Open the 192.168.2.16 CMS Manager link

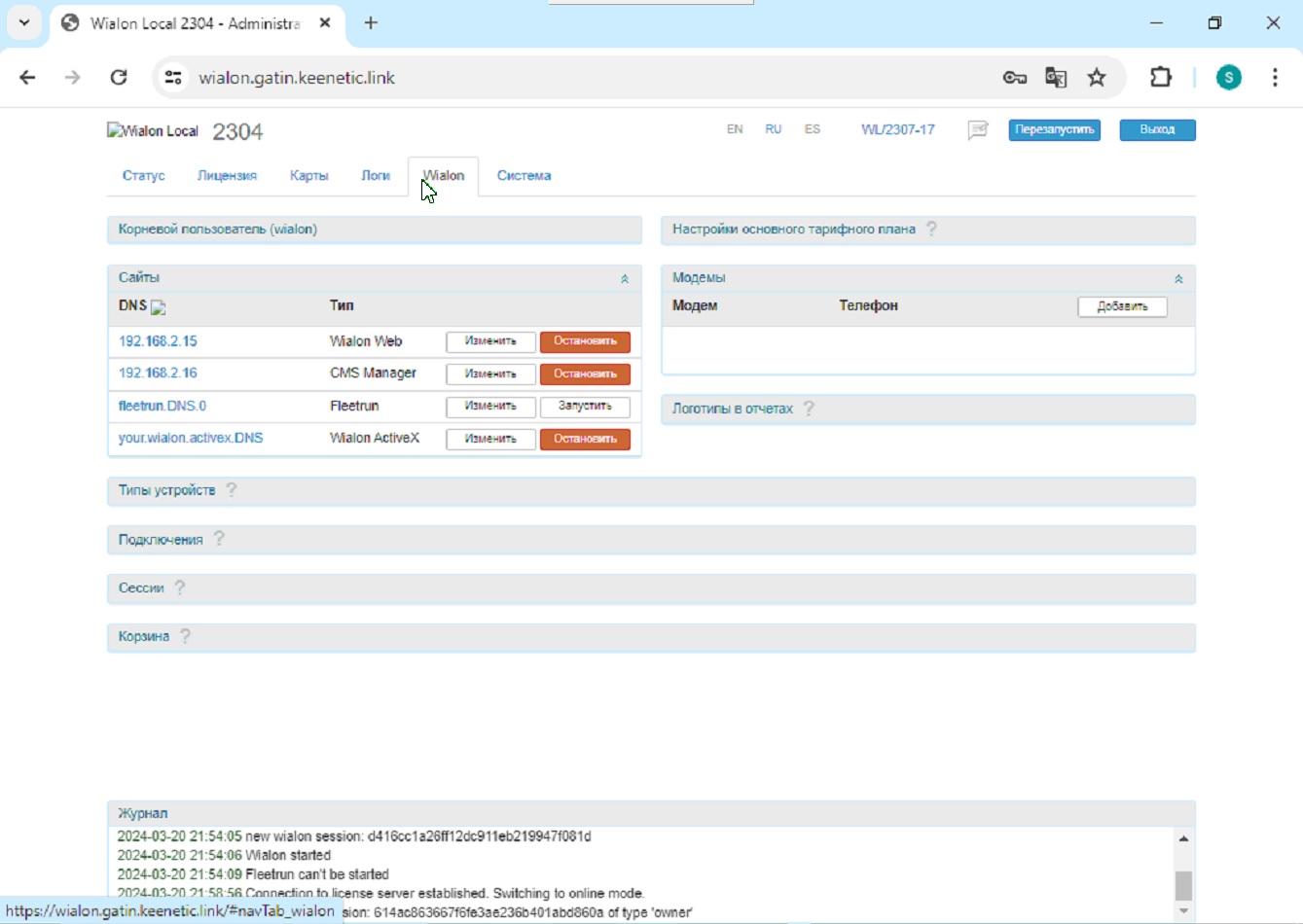[158, 373]
